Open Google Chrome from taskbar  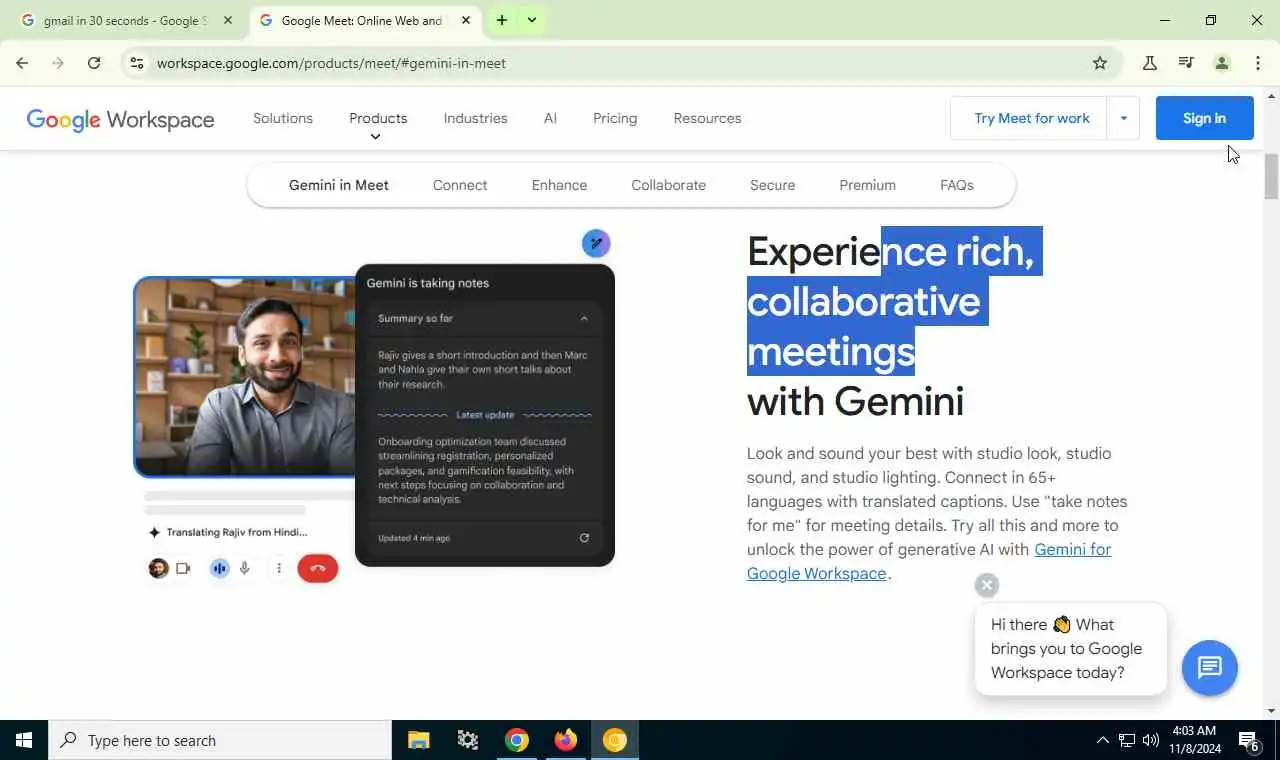tap(517, 740)
